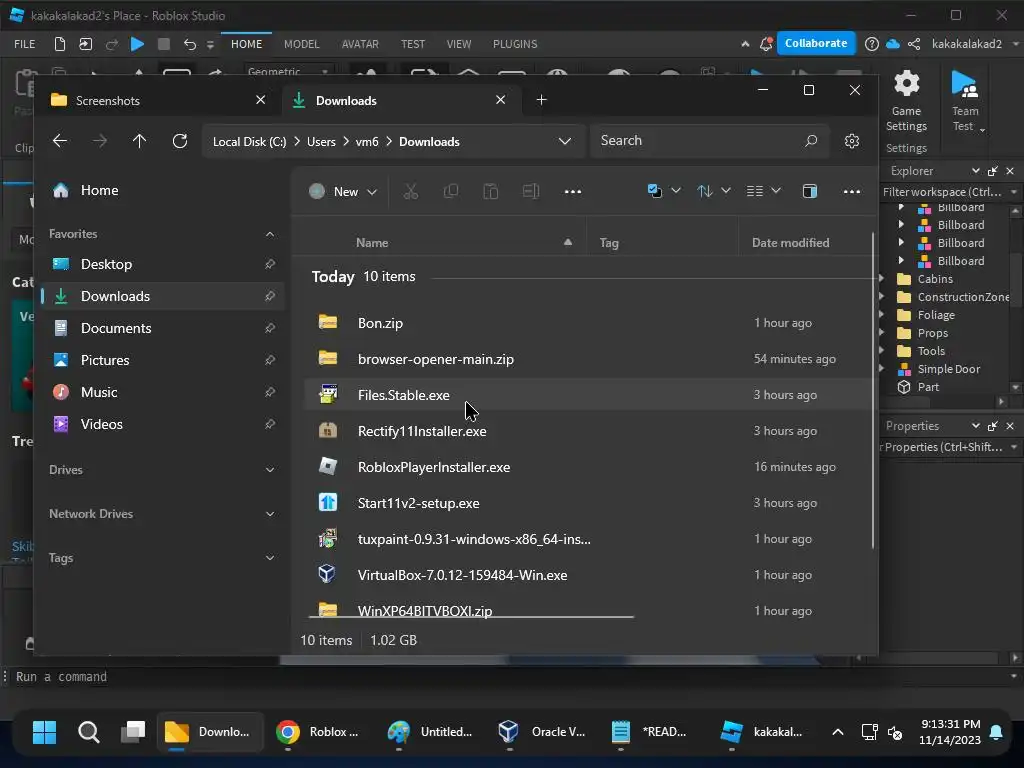1024x768 pixels.
Task: Click the Cut scissors icon in file toolbar
Action: tap(411, 191)
